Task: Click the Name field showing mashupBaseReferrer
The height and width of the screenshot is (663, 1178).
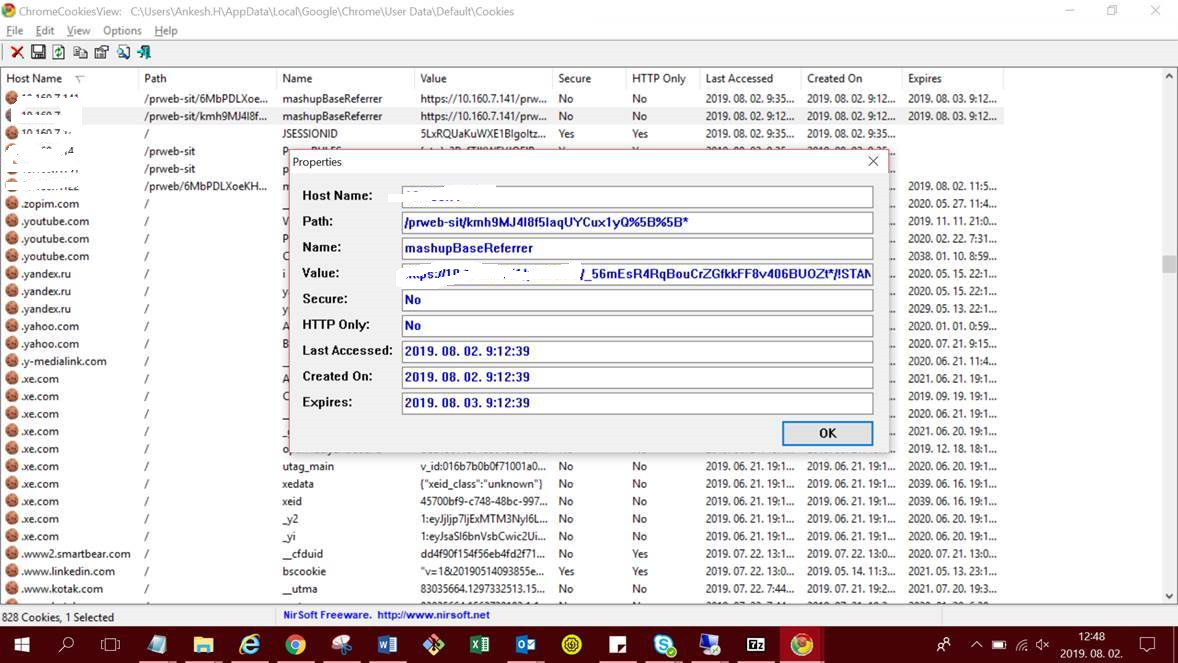Action: point(637,248)
